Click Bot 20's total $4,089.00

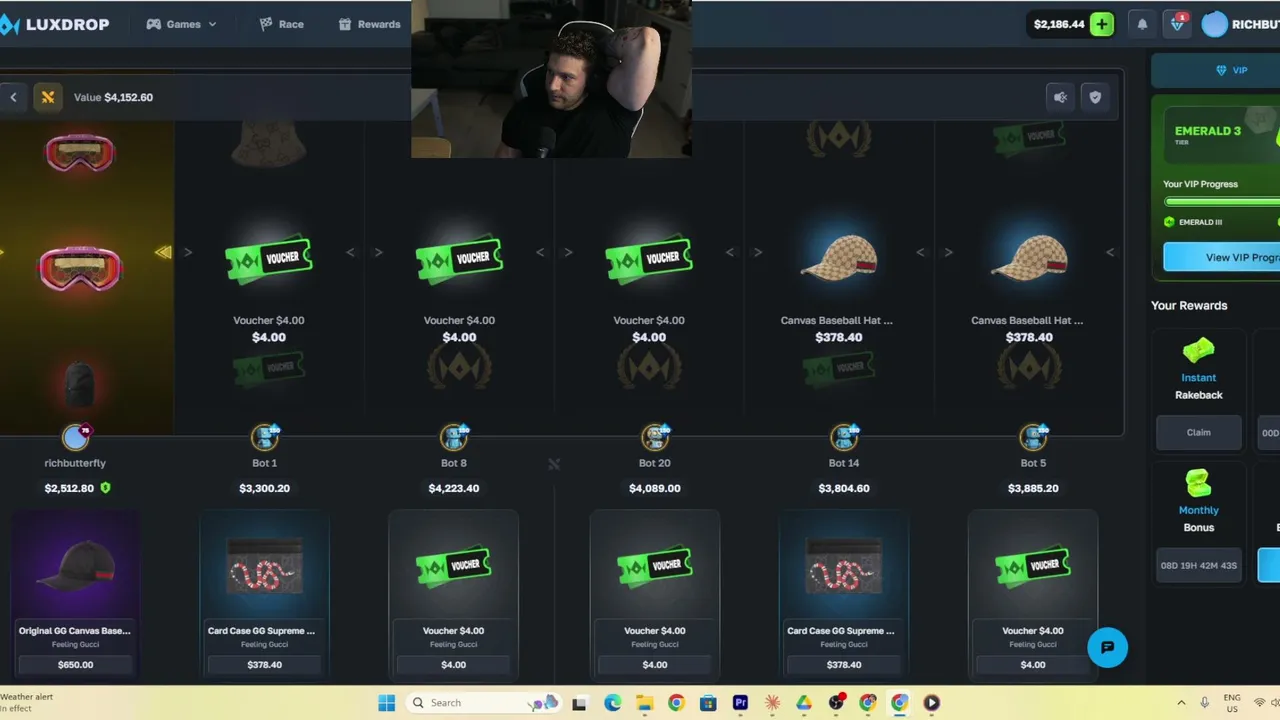point(655,488)
